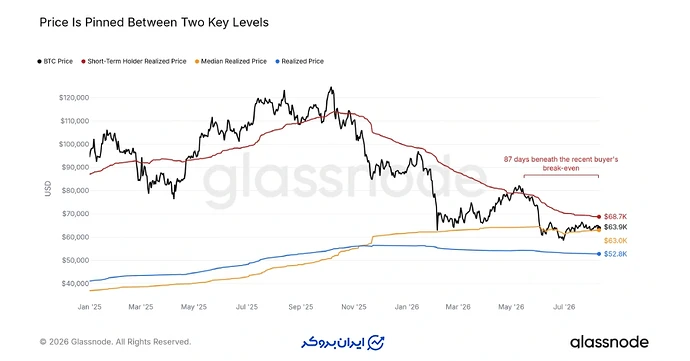Viewport: 690px width, 361px height.
Task: Toggle the BTC Price legend entry
Action: coord(55,62)
